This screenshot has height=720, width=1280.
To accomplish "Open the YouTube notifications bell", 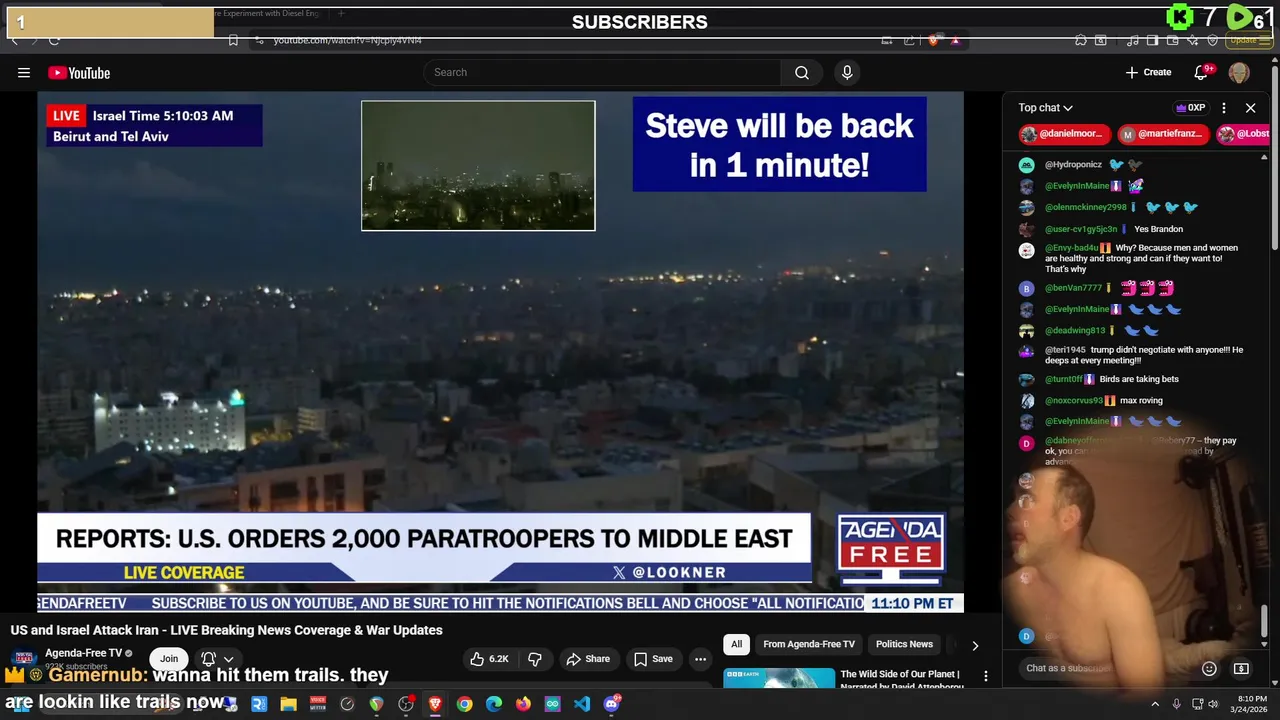I will tap(1203, 72).
